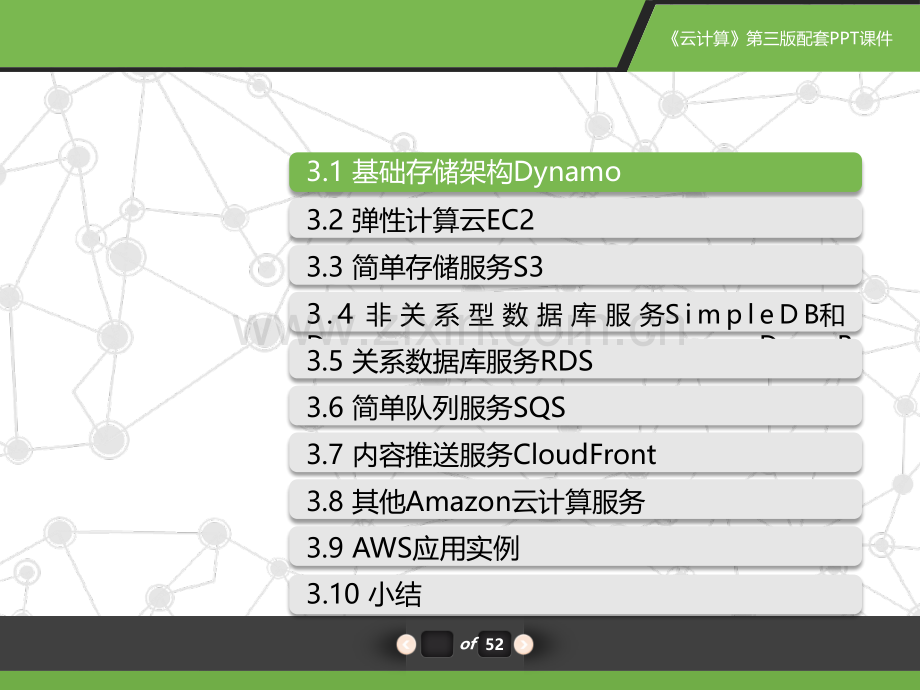Click the header text 《云计算》第三版配套PPT课件

click(x=780, y=39)
